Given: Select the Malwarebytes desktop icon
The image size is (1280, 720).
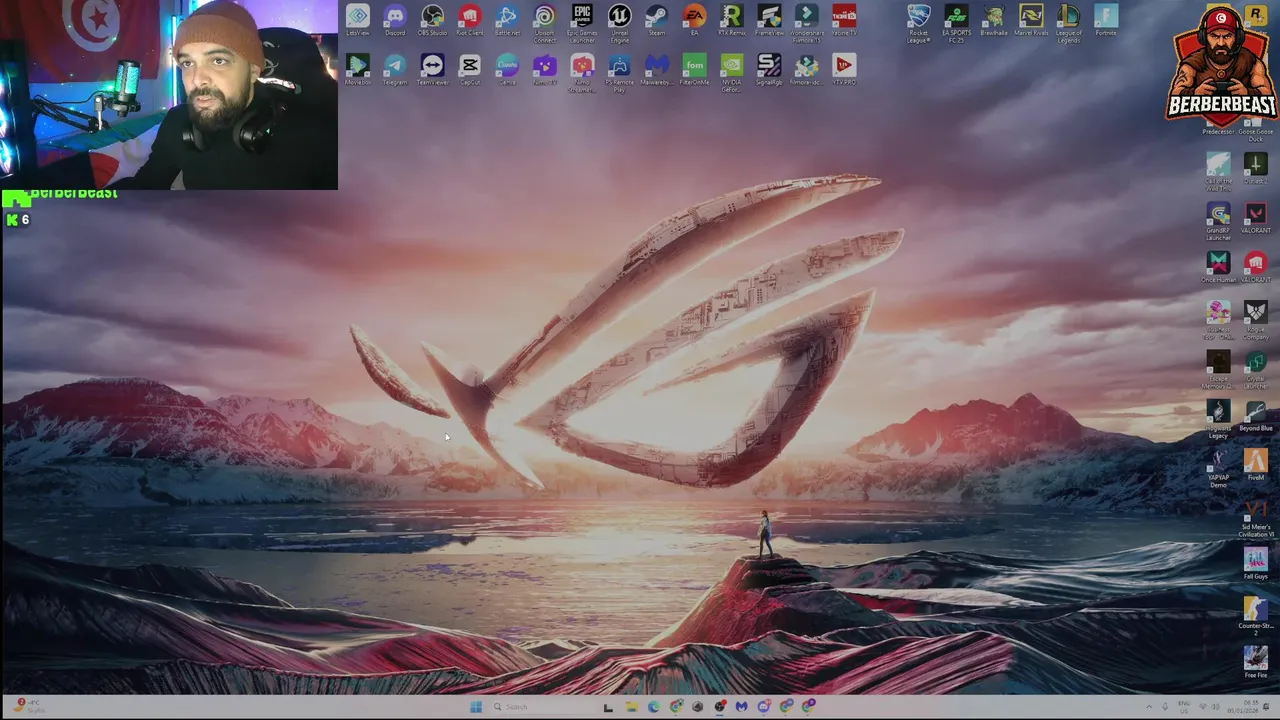Looking at the screenshot, I should click(657, 69).
